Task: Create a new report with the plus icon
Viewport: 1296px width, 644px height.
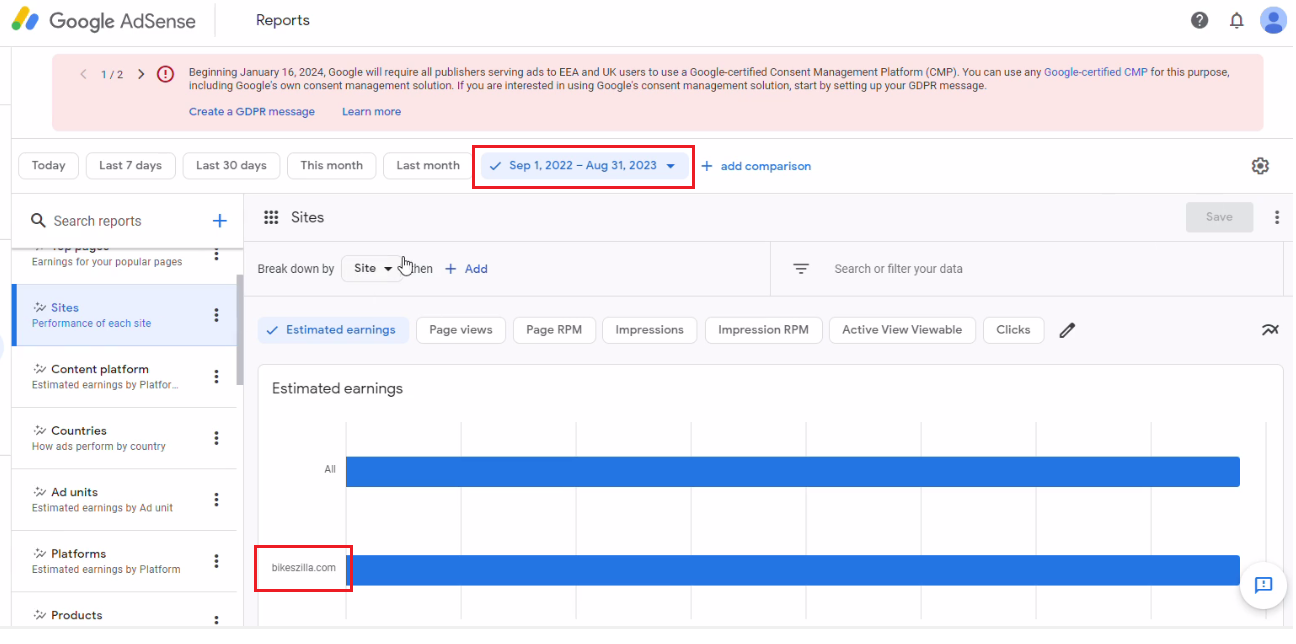Action: point(220,221)
